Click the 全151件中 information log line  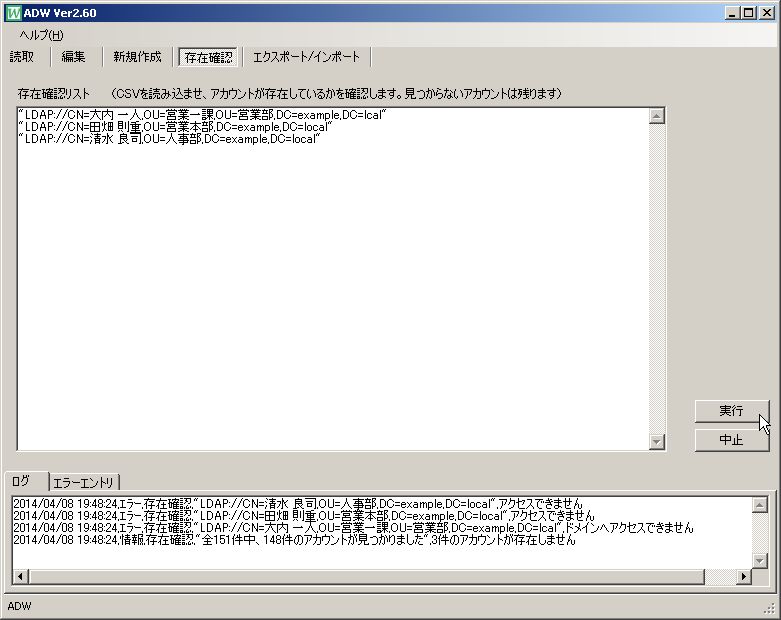coord(294,540)
